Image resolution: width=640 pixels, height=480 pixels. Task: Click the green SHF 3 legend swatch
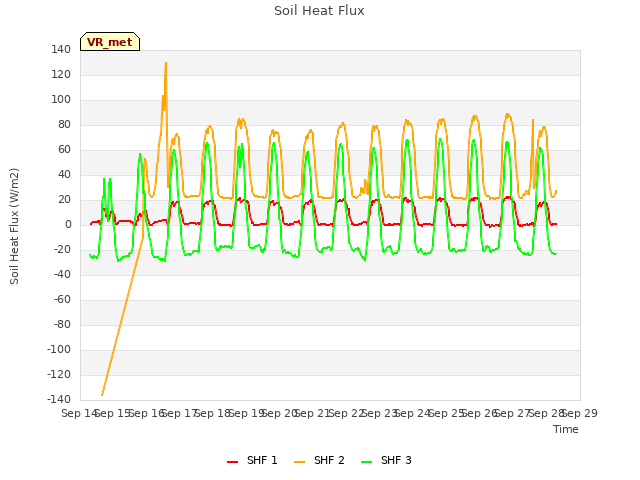367,462
